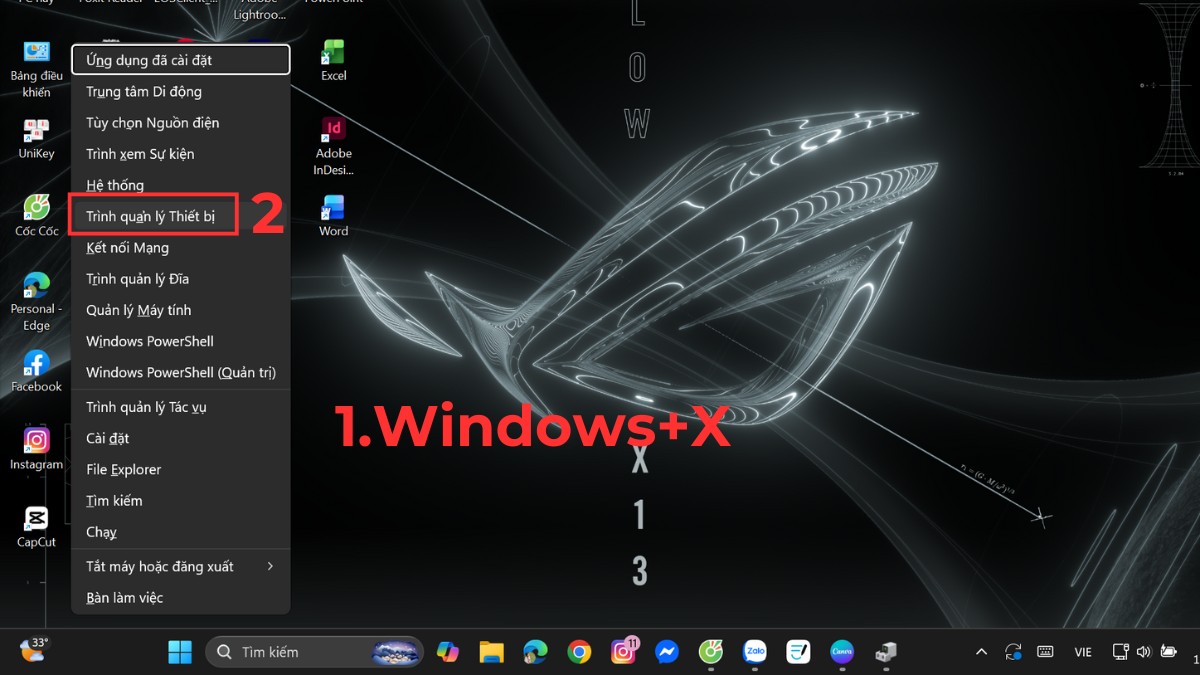This screenshot has height=675, width=1200.
Task: Select Ứng dụng đã cài đặt menu item
Action: pyautogui.click(x=181, y=60)
